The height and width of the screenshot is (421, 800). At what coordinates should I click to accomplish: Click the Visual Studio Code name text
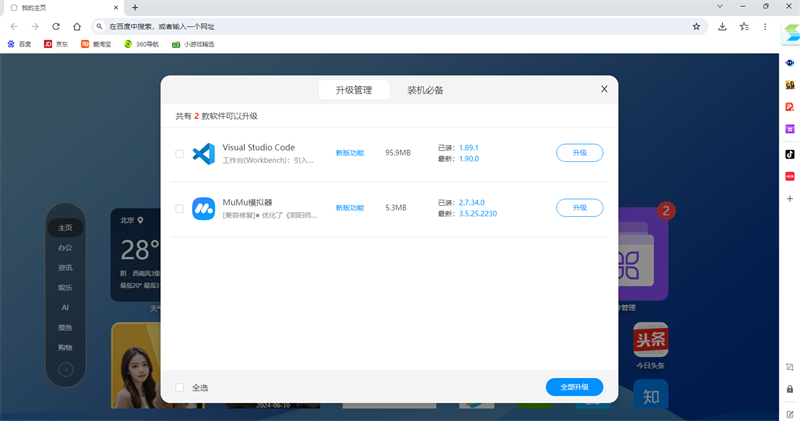[259, 147]
